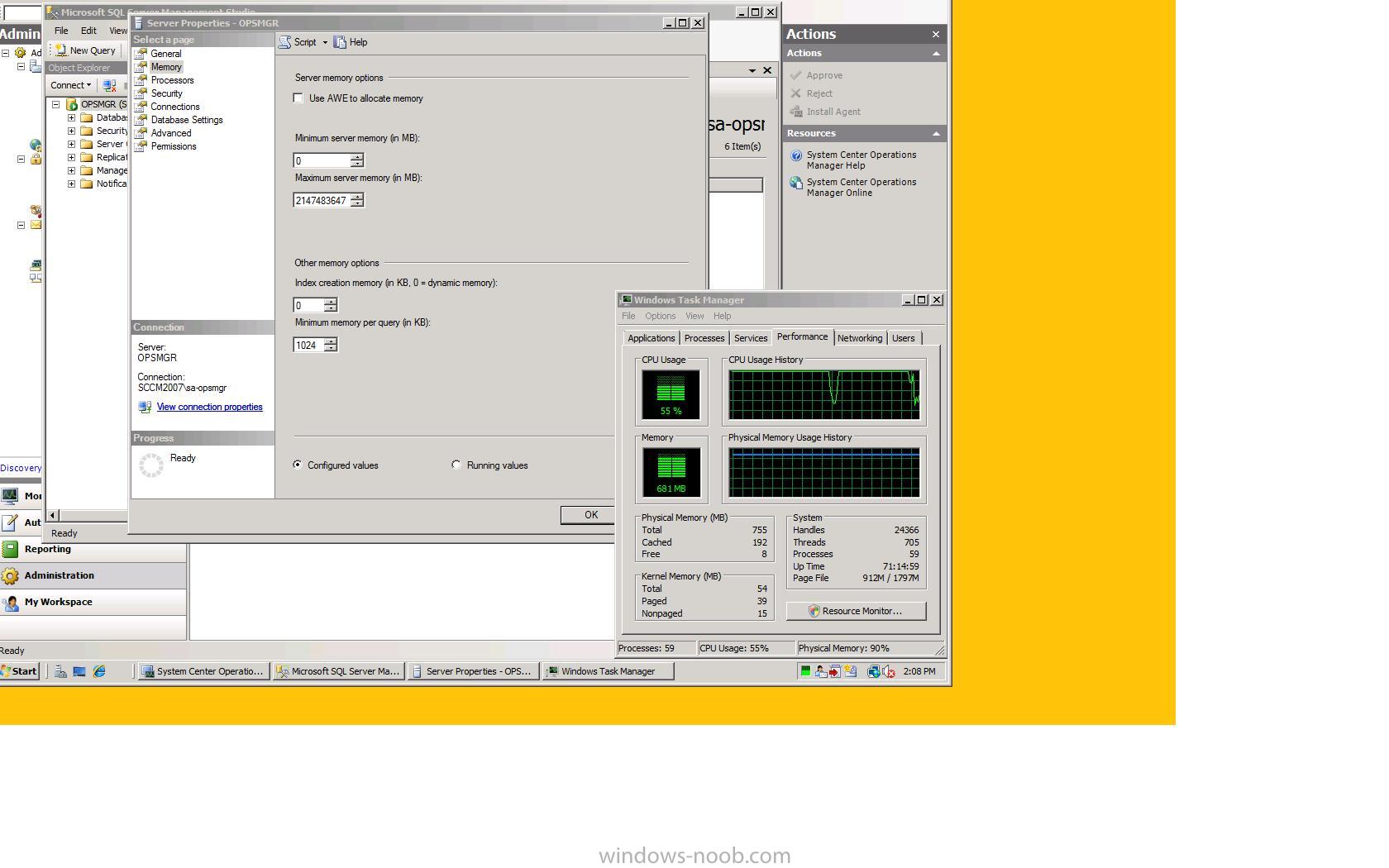Screen dimensions: 1389x868
Task: Open Task Manager View menu
Action: (694, 316)
